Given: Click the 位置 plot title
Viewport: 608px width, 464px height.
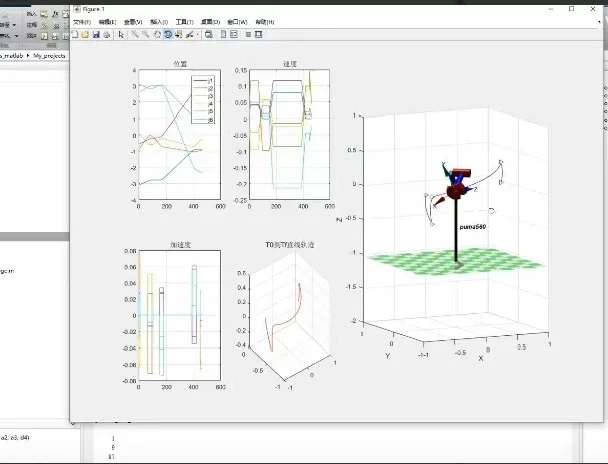Looking at the screenshot, I should tap(180, 64).
